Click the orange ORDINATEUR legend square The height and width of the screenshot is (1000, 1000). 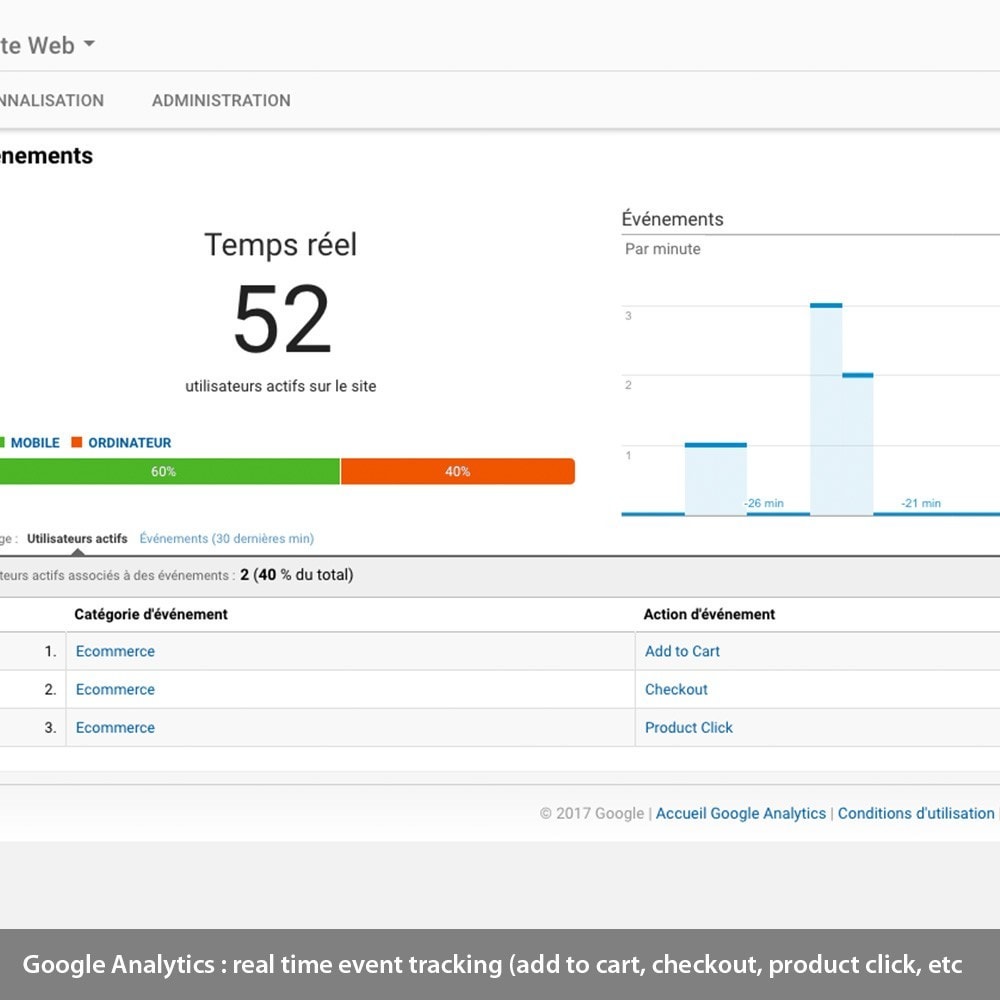77,442
